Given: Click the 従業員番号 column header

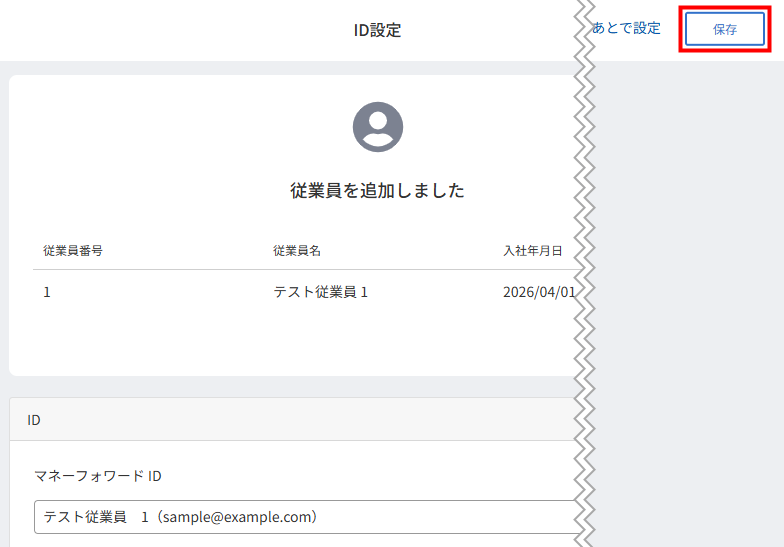Looking at the screenshot, I should coord(73,250).
